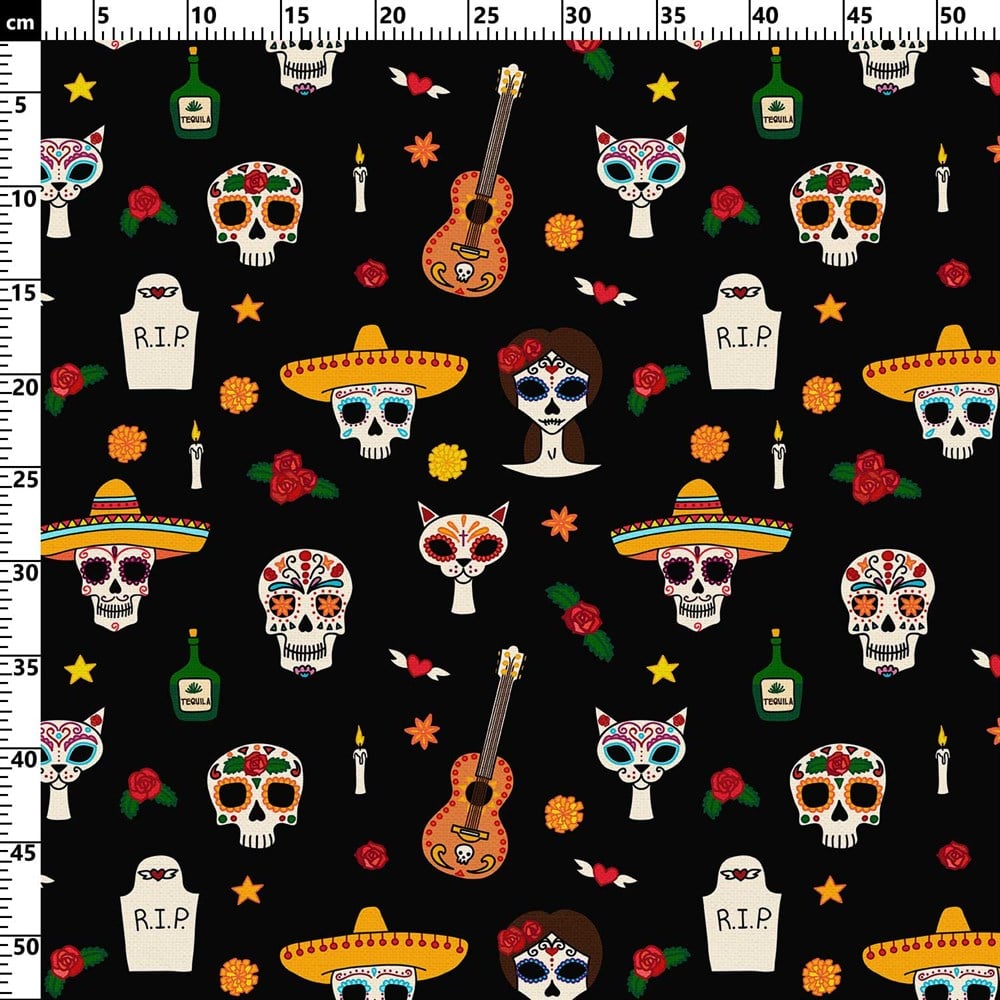Image resolution: width=1000 pixels, height=1000 pixels.
Task: Select the 5 mark on the vertical ruler
Action: 22,105
